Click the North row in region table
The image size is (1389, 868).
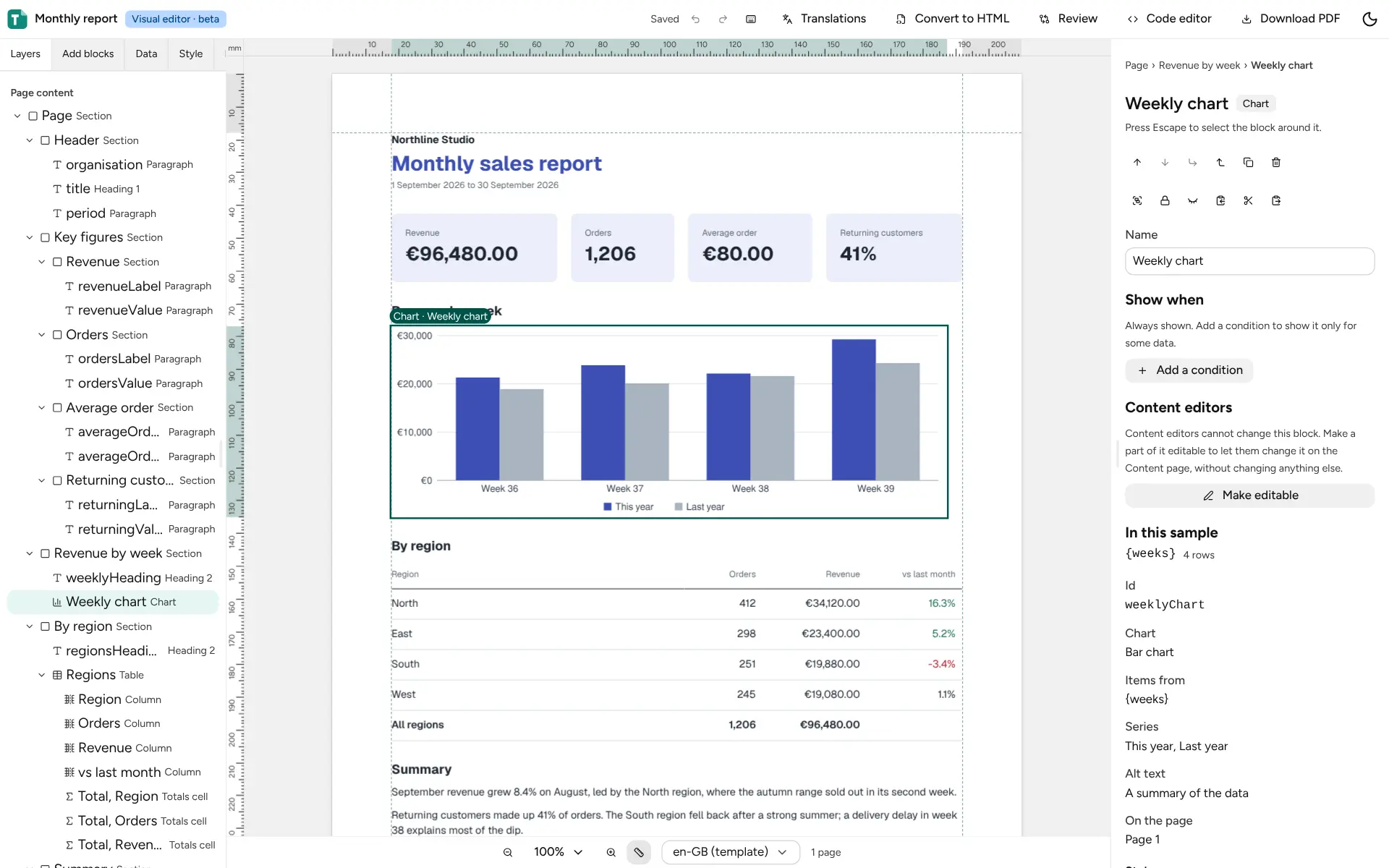pyautogui.click(x=676, y=604)
